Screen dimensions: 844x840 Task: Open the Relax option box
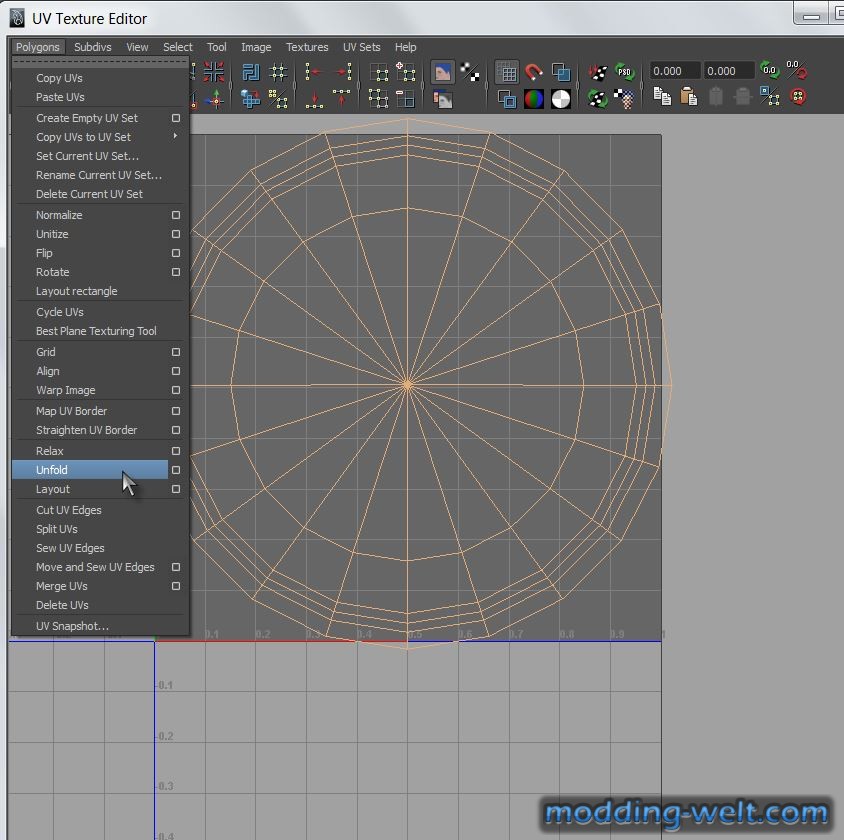[176, 451]
